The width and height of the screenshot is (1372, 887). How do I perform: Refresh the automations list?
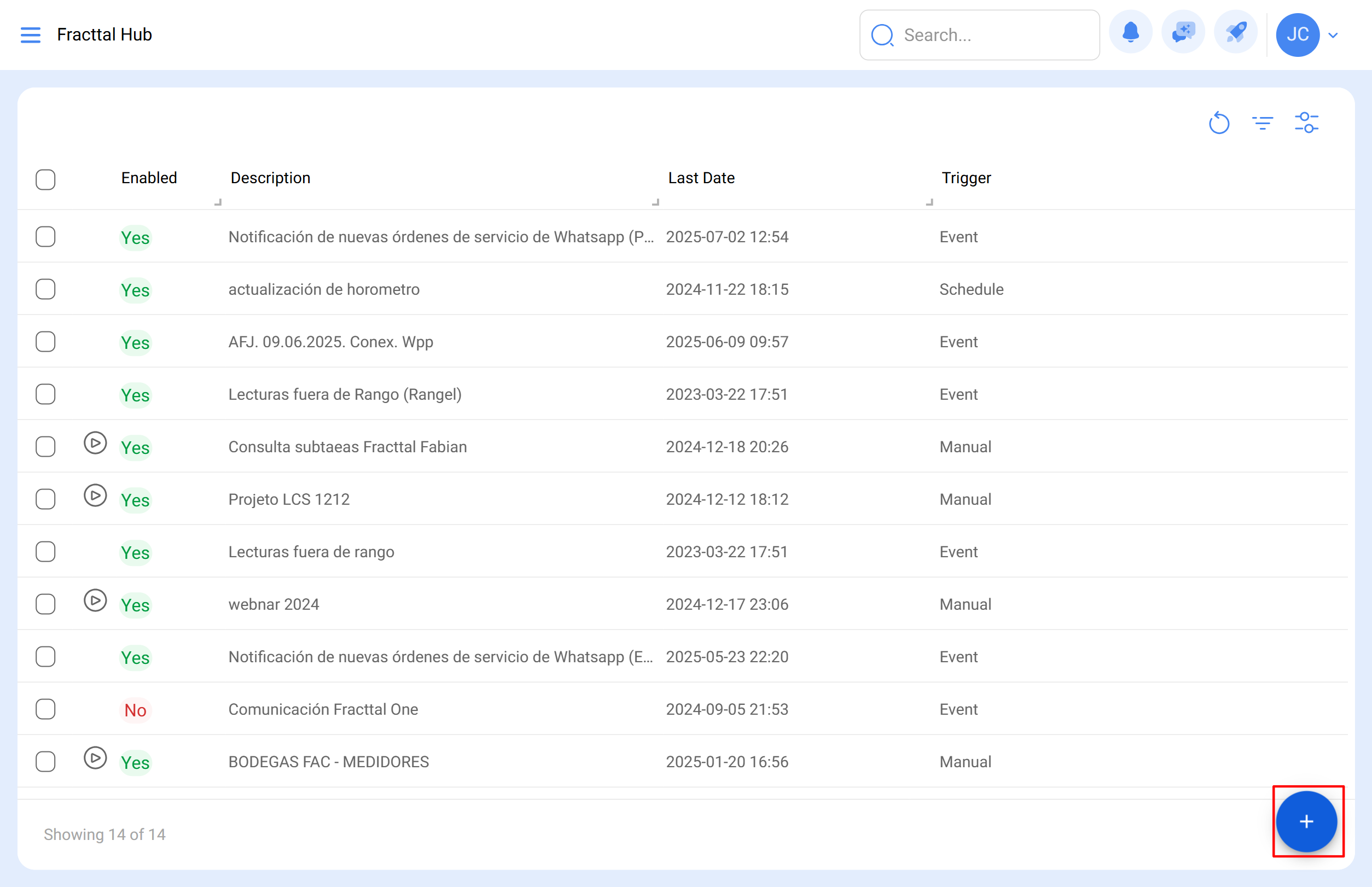1219,122
